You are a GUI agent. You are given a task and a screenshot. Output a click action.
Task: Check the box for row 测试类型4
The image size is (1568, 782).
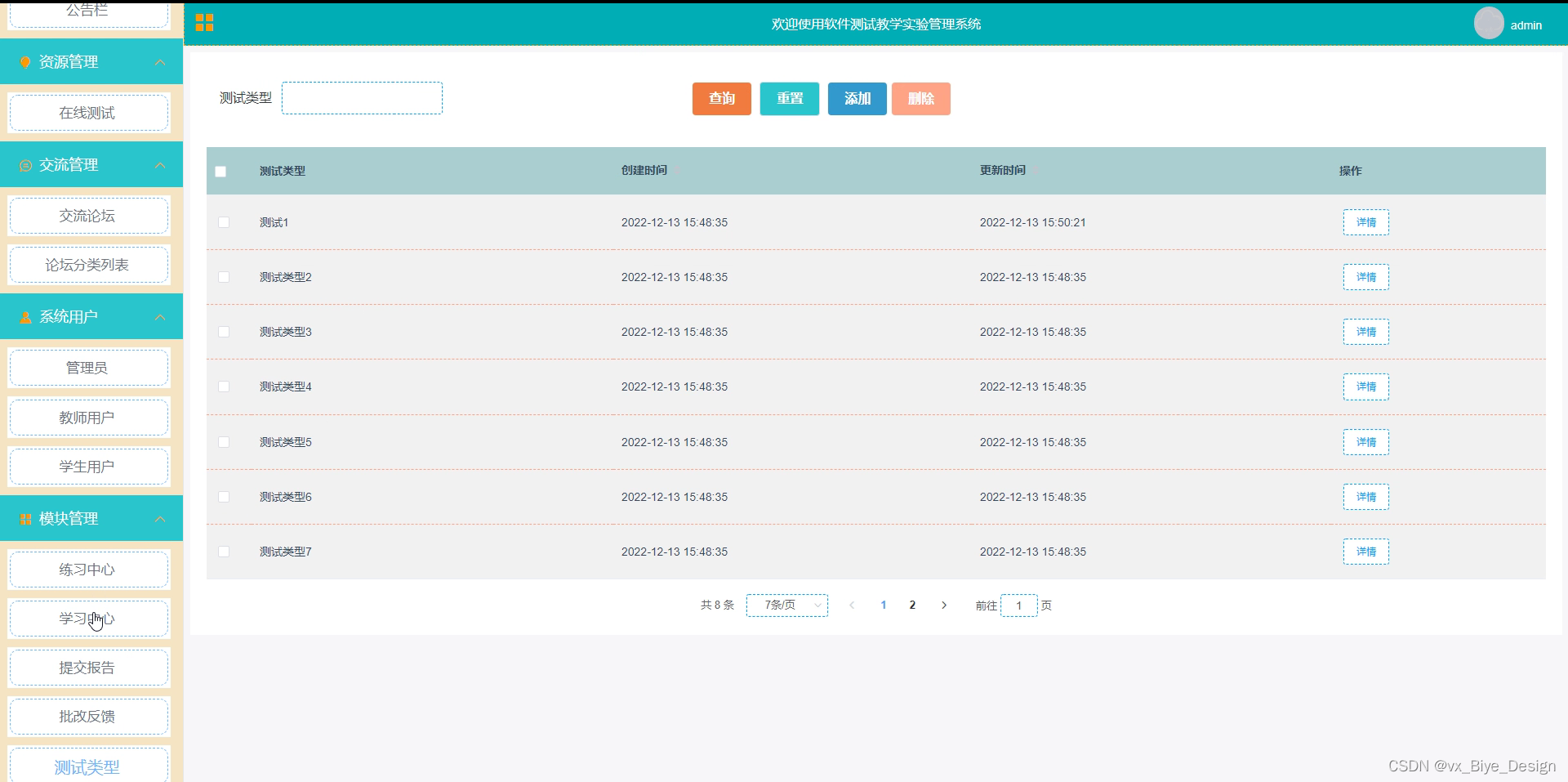pos(224,387)
